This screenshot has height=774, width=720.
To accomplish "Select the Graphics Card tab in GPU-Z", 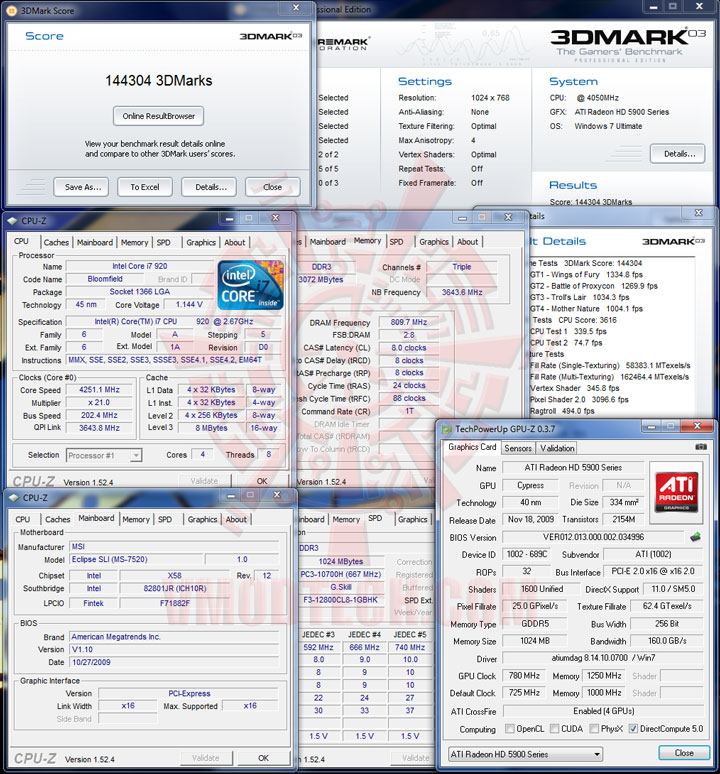I will click(472, 447).
